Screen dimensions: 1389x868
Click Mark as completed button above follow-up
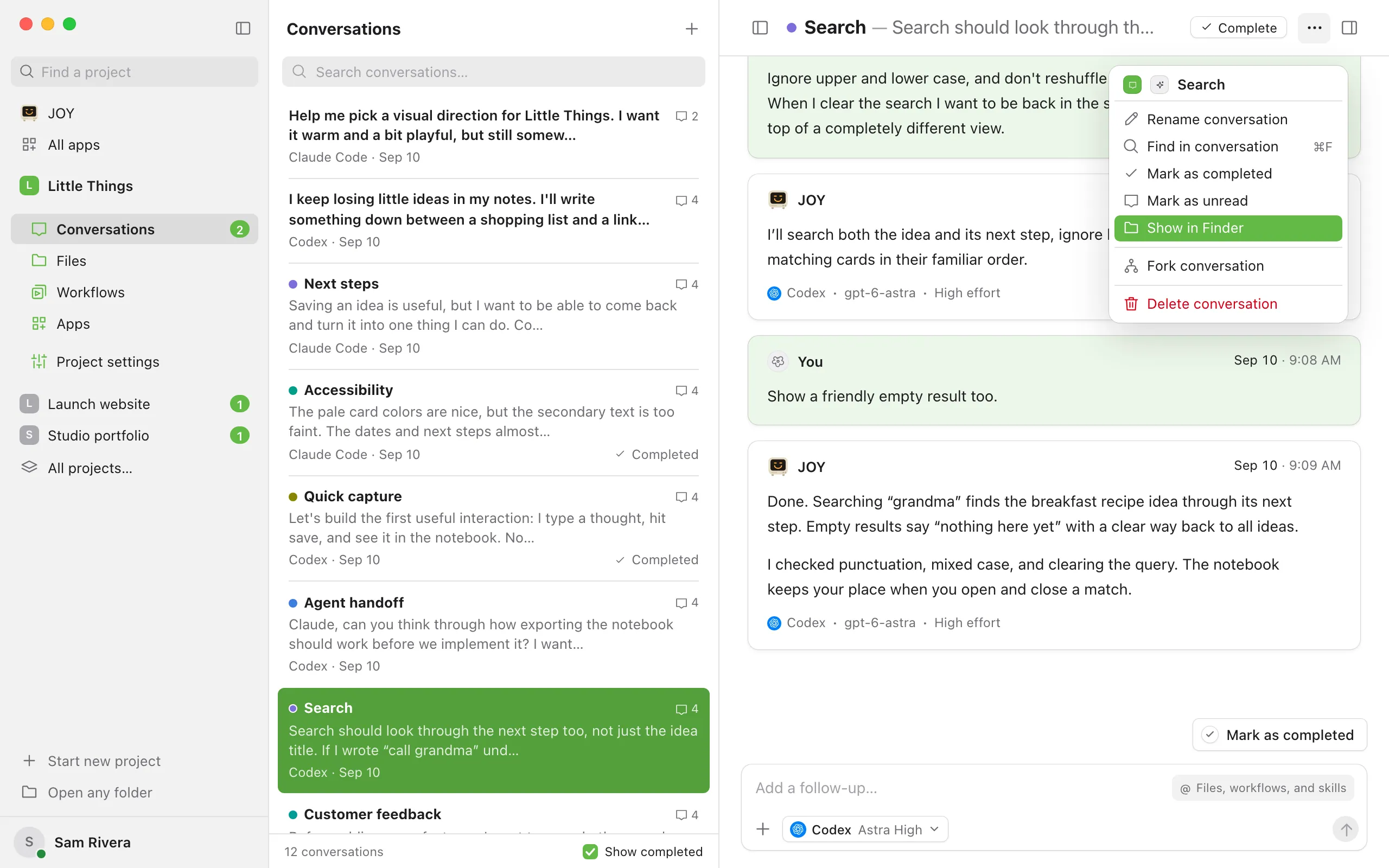1279,735
